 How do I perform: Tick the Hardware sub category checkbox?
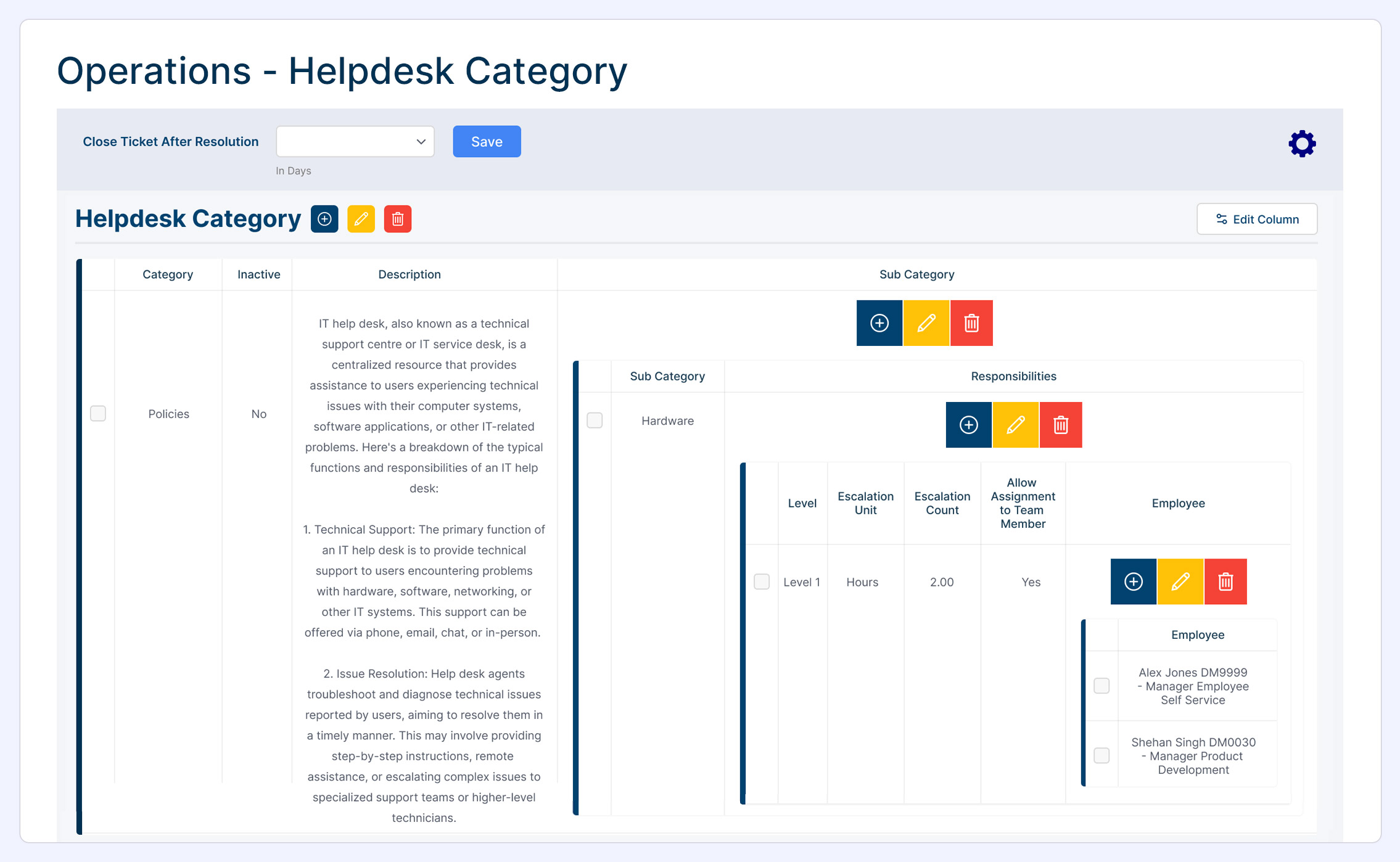595,421
